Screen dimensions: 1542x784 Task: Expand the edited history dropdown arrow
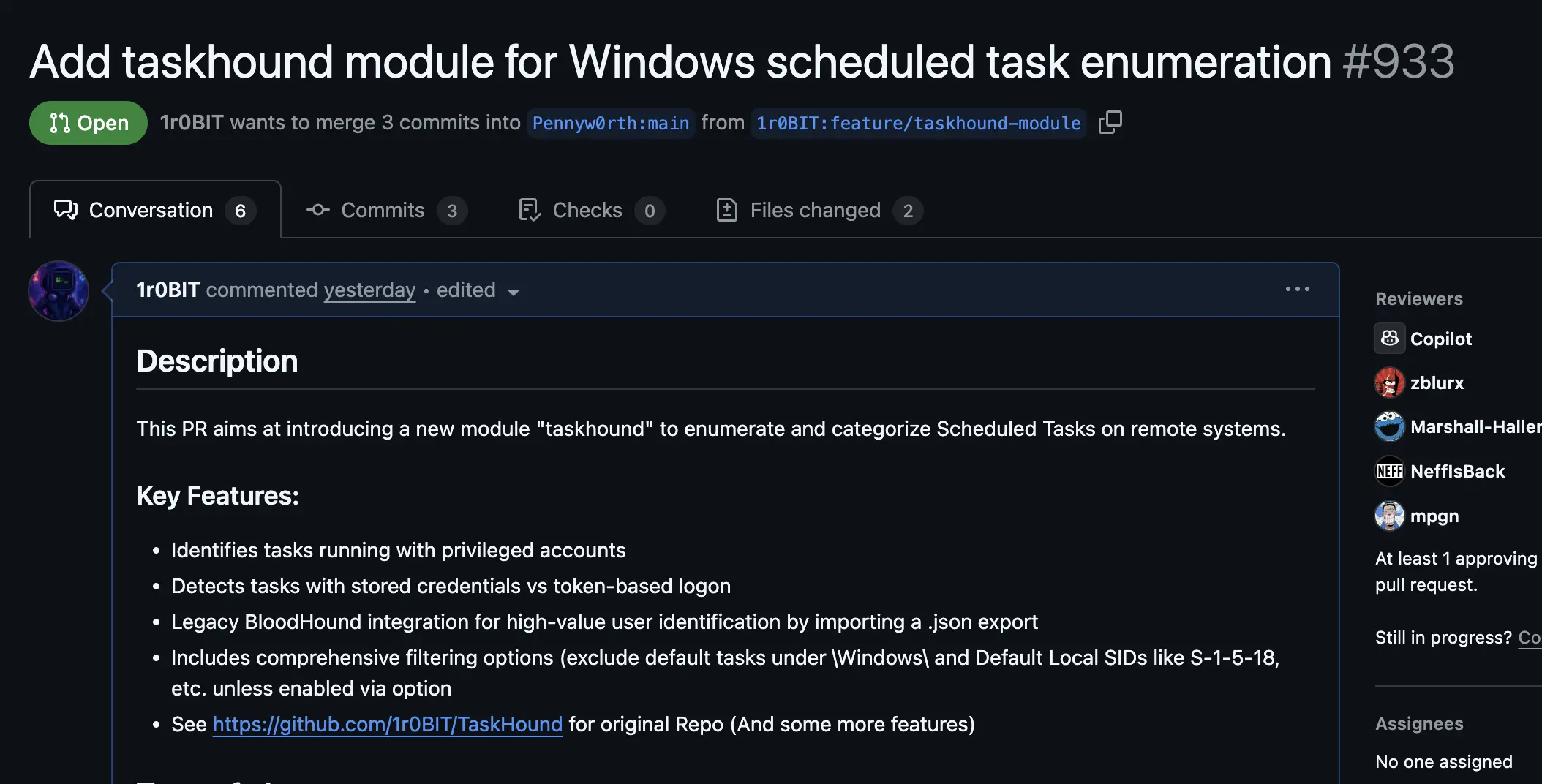click(x=514, y=292)
